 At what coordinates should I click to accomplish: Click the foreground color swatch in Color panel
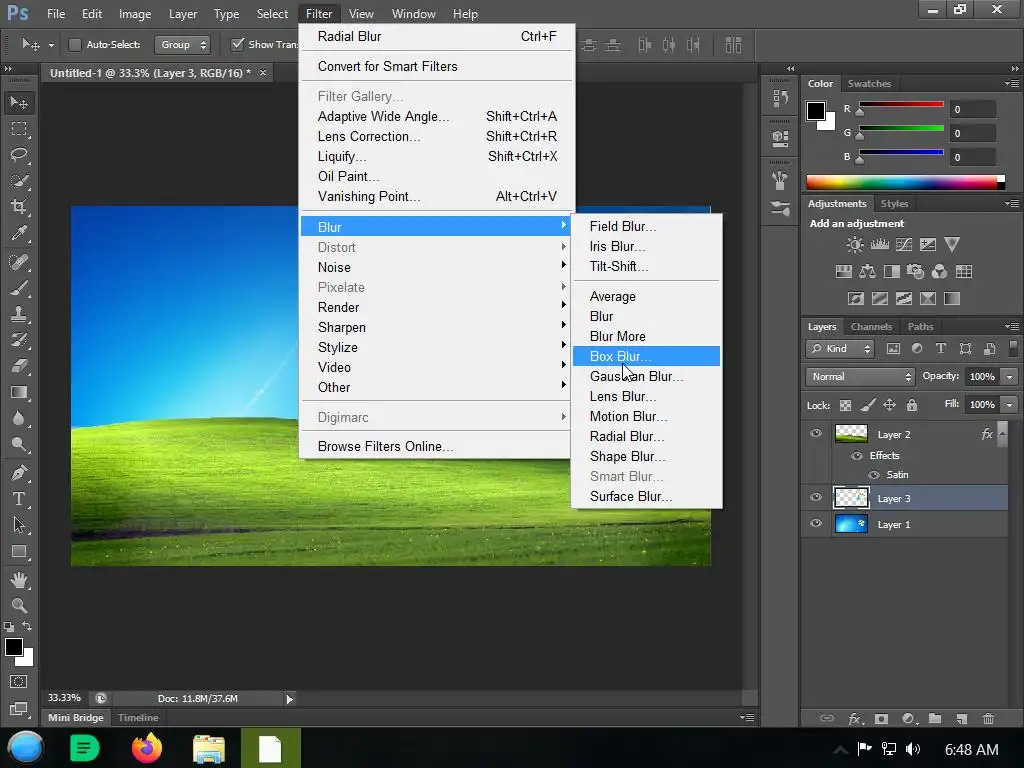(x=816, y=111)
